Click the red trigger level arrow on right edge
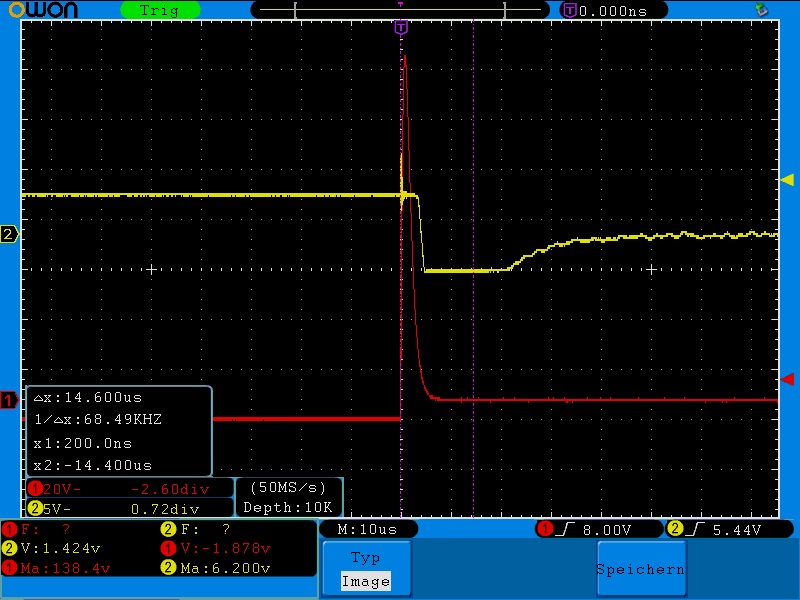Image resolution: width=800 pixels, height=600 pixels. tap(787, 379)
